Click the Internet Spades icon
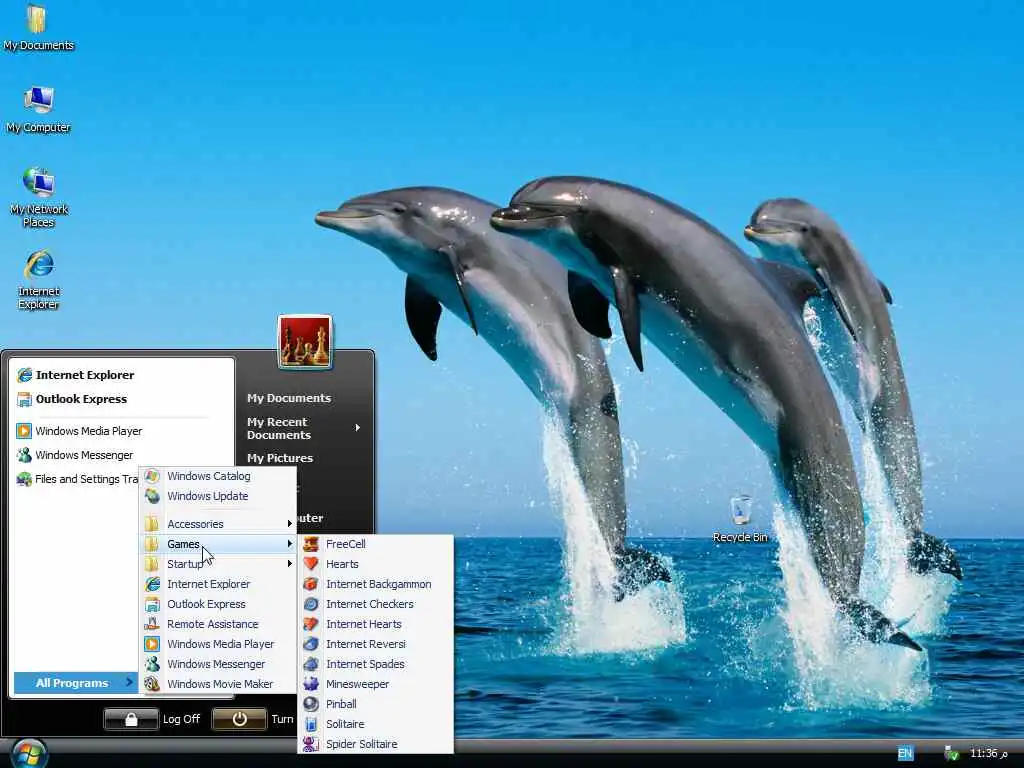Image resolution: width=1024 pixels, height=768 pixels. tap(311, 664)
